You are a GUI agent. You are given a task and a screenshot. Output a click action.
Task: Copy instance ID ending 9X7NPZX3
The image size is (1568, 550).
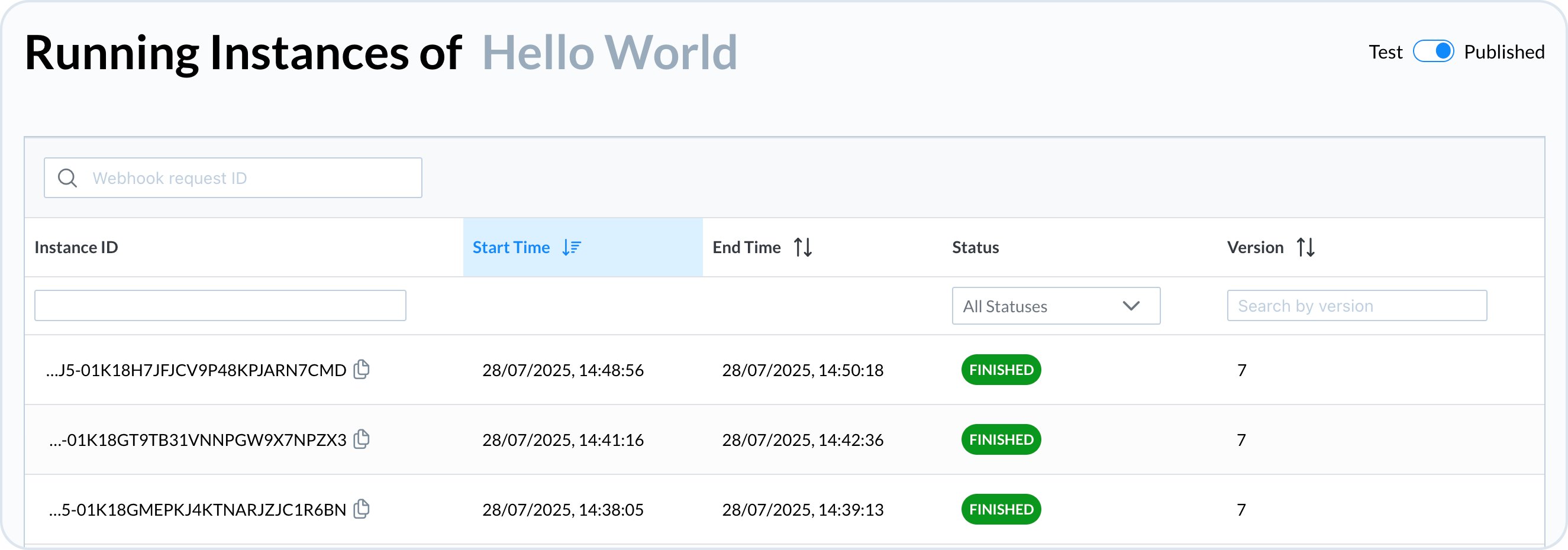point(362,439)
